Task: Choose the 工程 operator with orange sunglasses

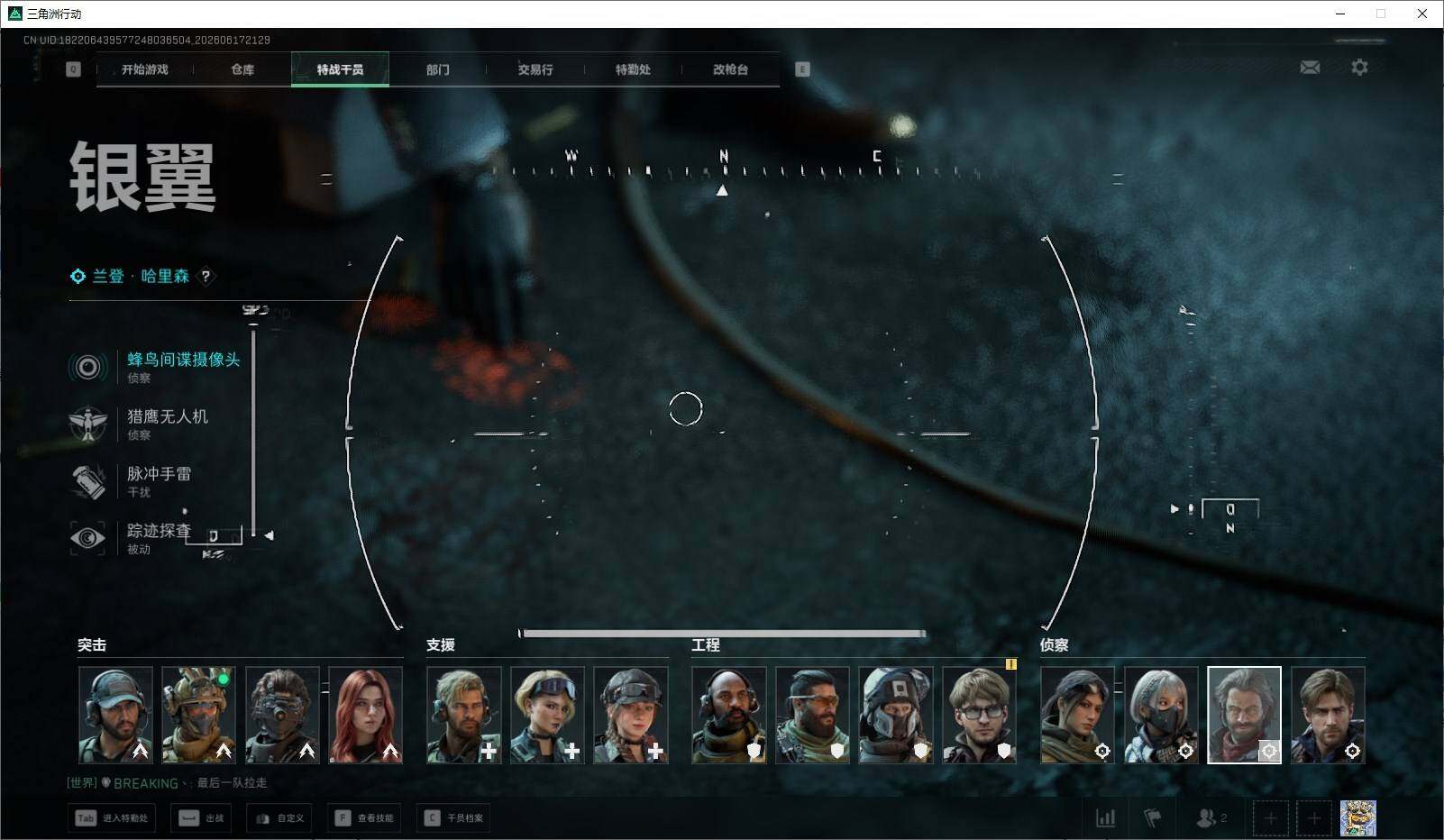Action: (x=812, y=715)
